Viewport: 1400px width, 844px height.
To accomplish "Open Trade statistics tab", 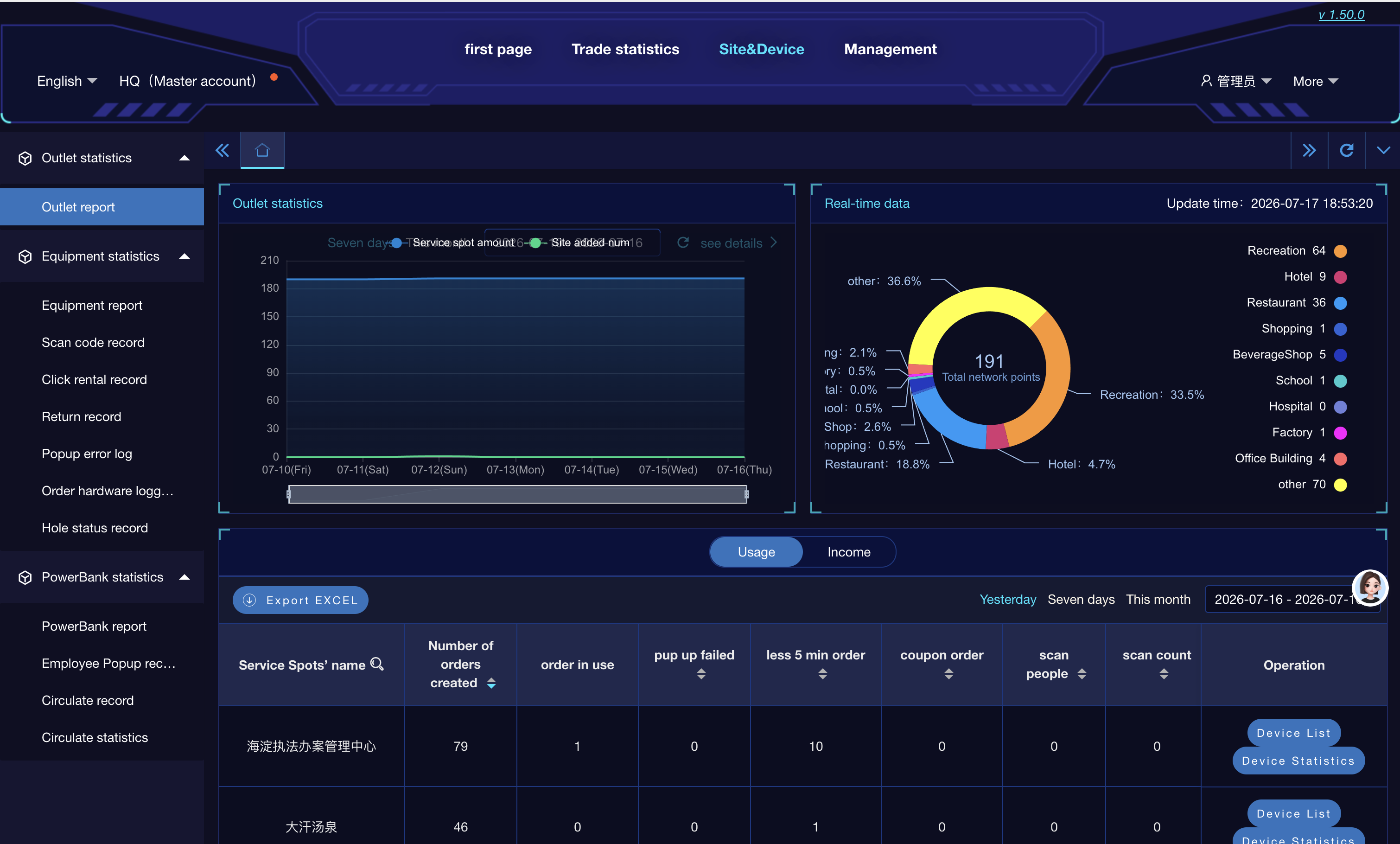I will click(x=625, y=50).
